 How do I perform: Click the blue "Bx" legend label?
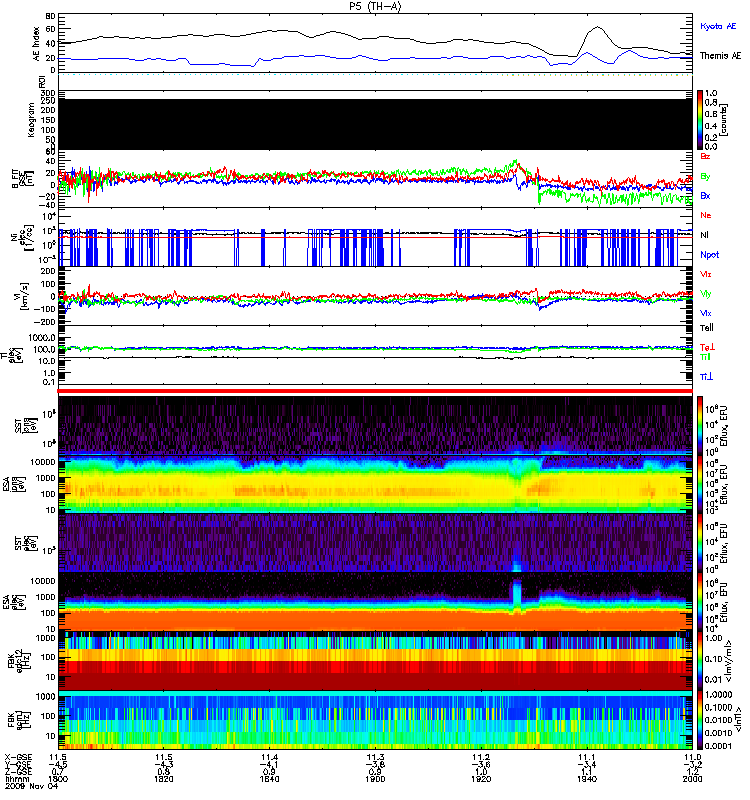(705, 196)
